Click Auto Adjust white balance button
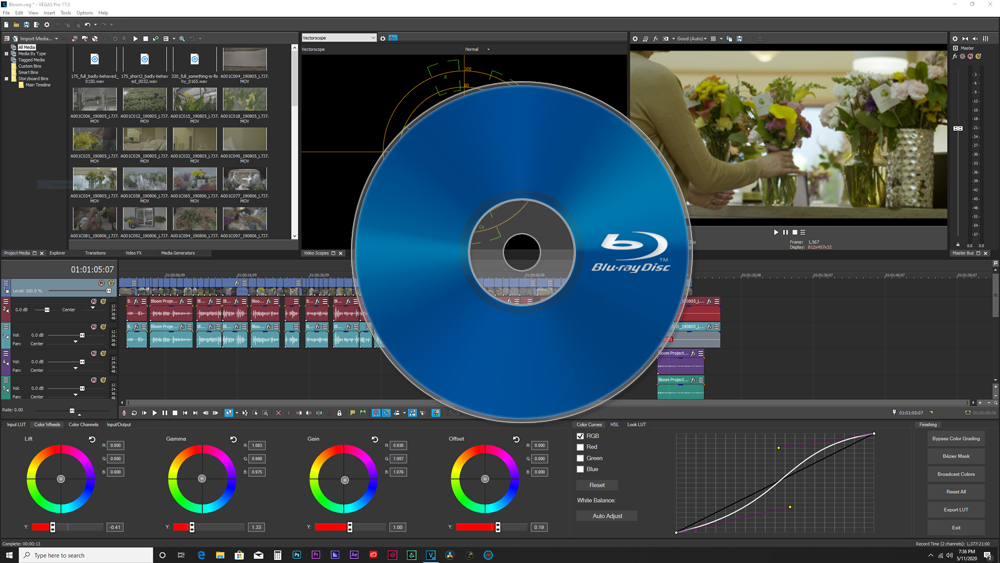Screen dimensions: 1000x563 [607, 516]
